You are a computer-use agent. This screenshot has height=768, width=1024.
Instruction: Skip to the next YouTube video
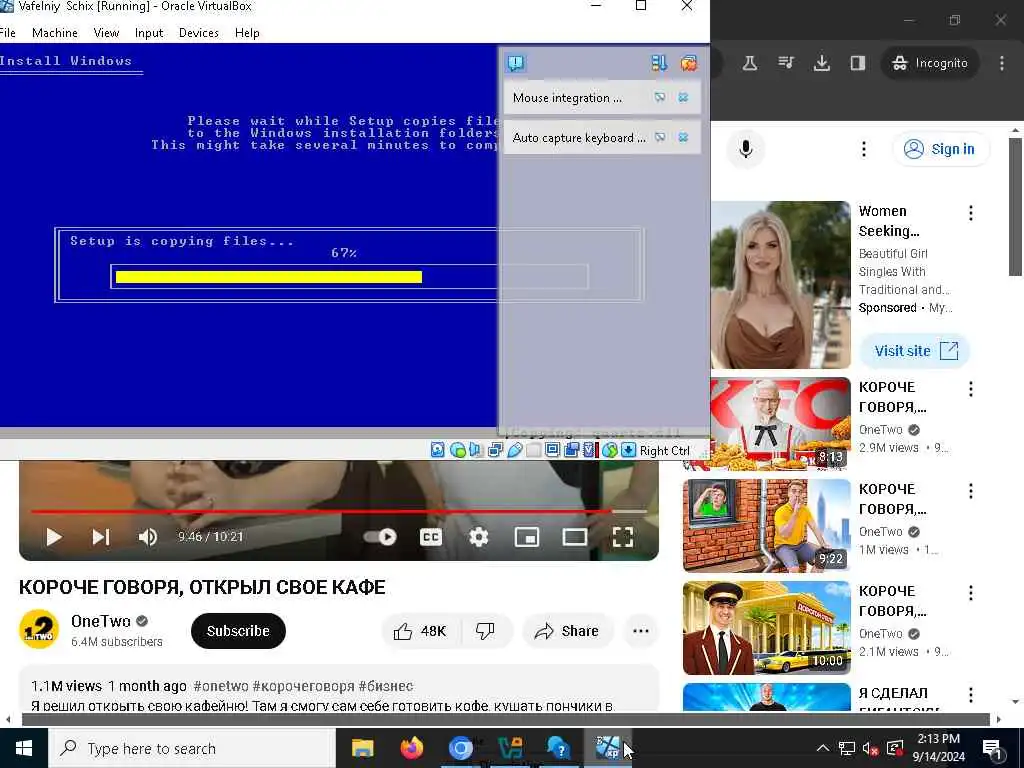pyautogui.click(x=101, y=537)
